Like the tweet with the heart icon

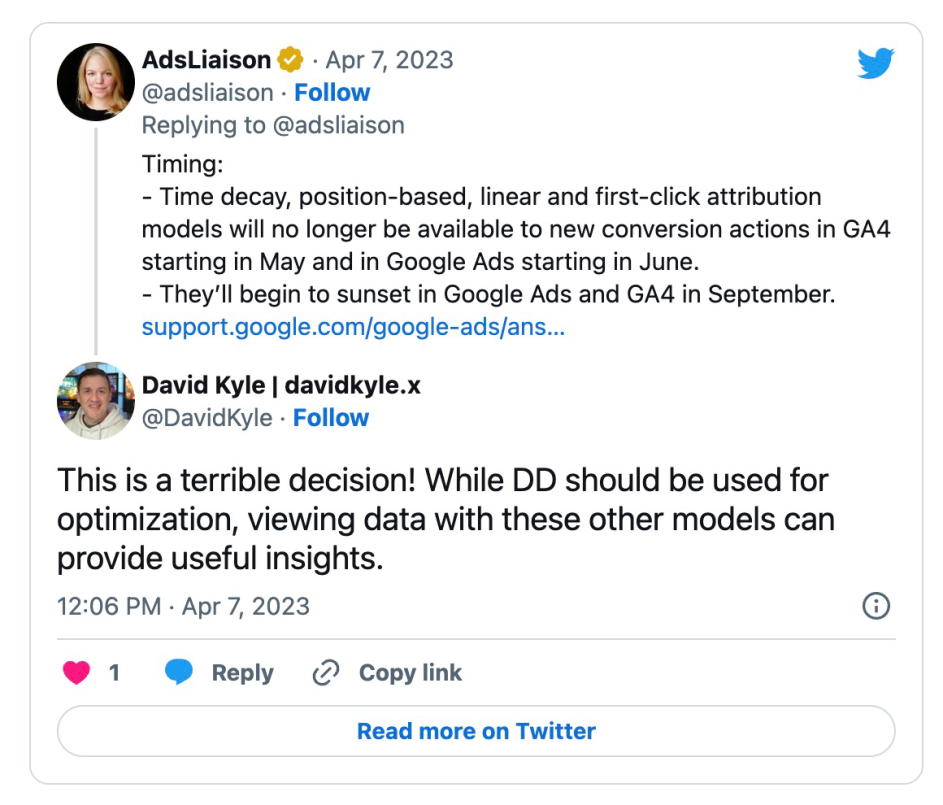(x=77, y=673)
